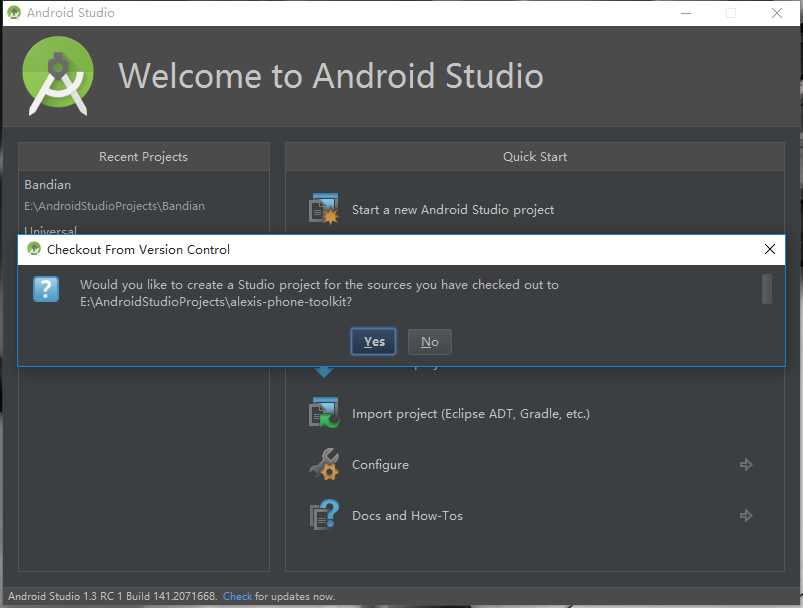Image resolution: width=803 pixels, height=608 pixels.
Task: Click the Android Studio title bar icon
Action: 14,12
